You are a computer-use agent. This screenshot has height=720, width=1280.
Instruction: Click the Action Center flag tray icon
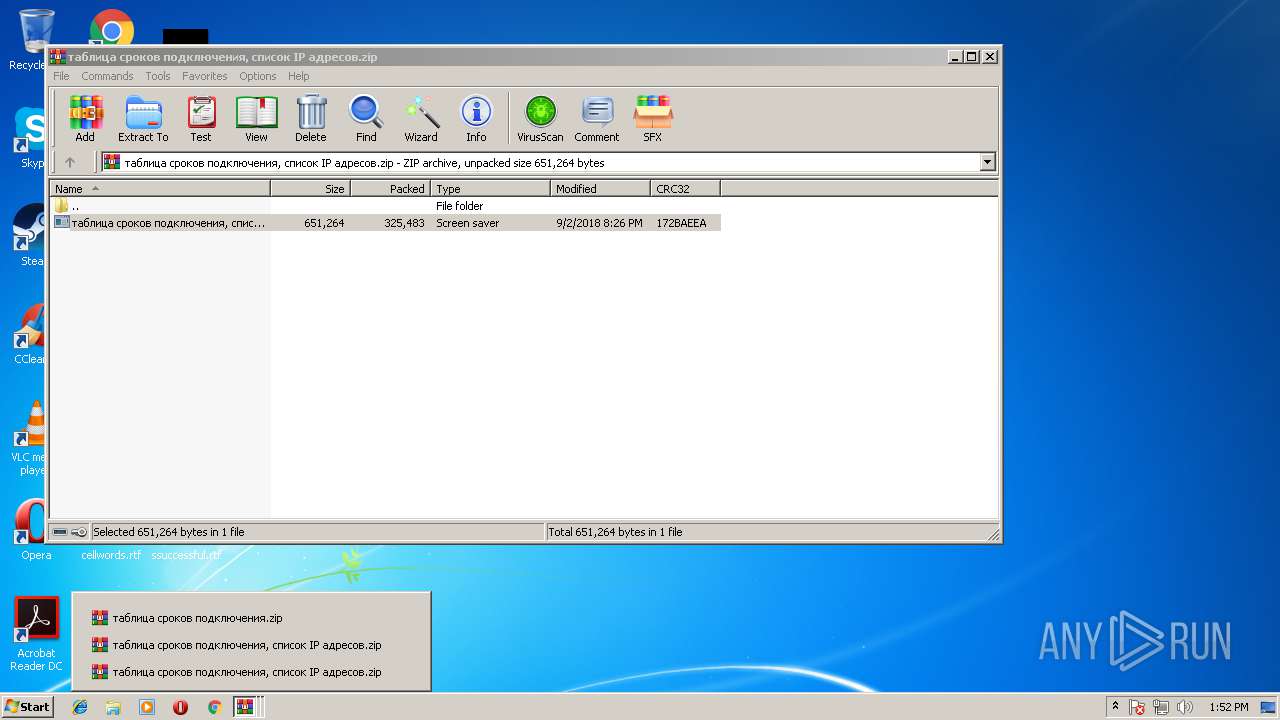point(1137,707)
